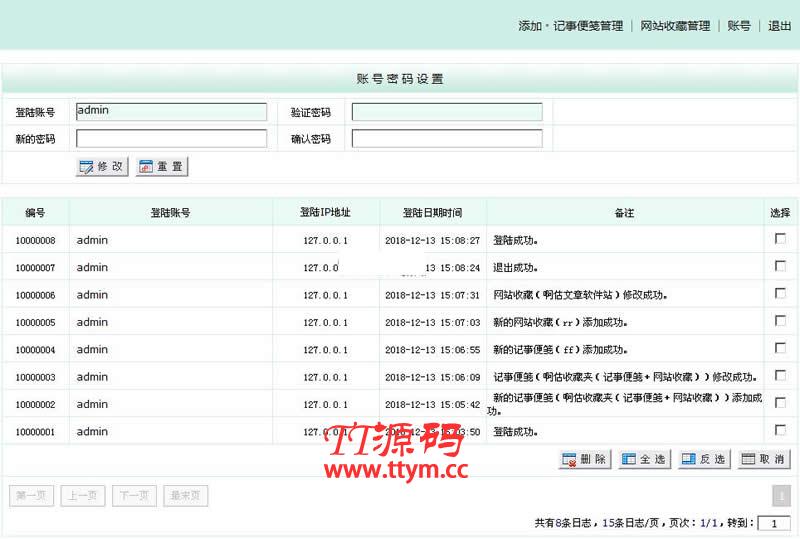
Task: Click timestamp 2018-12-13 15:07:03
Action: 433,323
